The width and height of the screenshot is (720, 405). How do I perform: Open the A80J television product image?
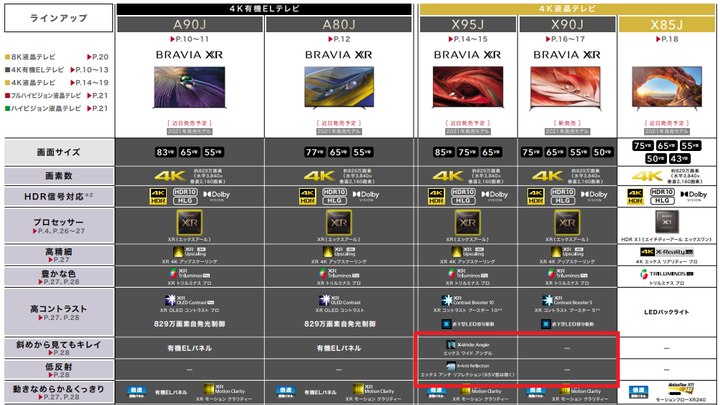pyautogui.click(x=339, y=87)
